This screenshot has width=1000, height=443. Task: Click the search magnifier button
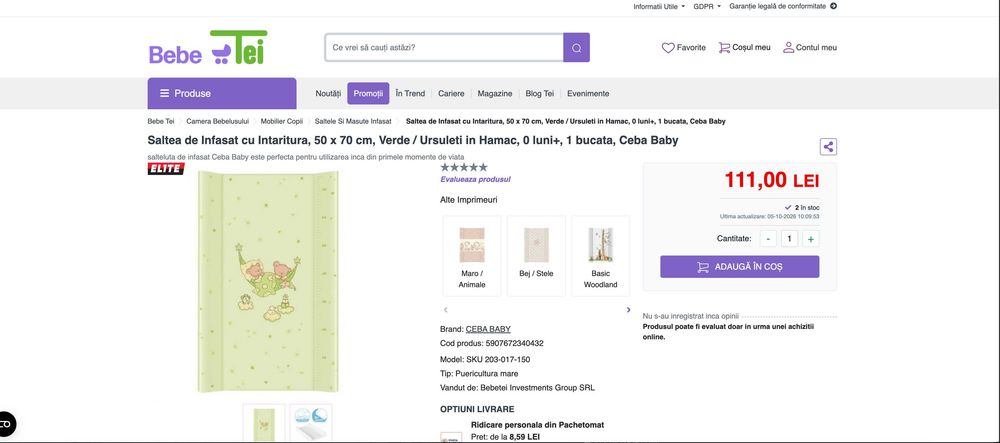point(577,48)
